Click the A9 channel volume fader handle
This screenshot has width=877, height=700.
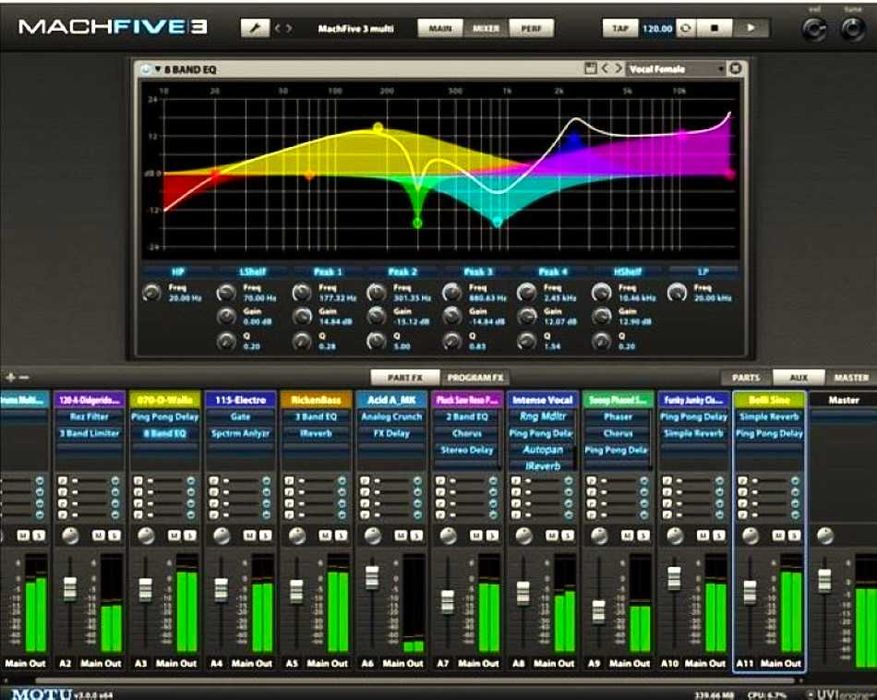click(598, 612)
